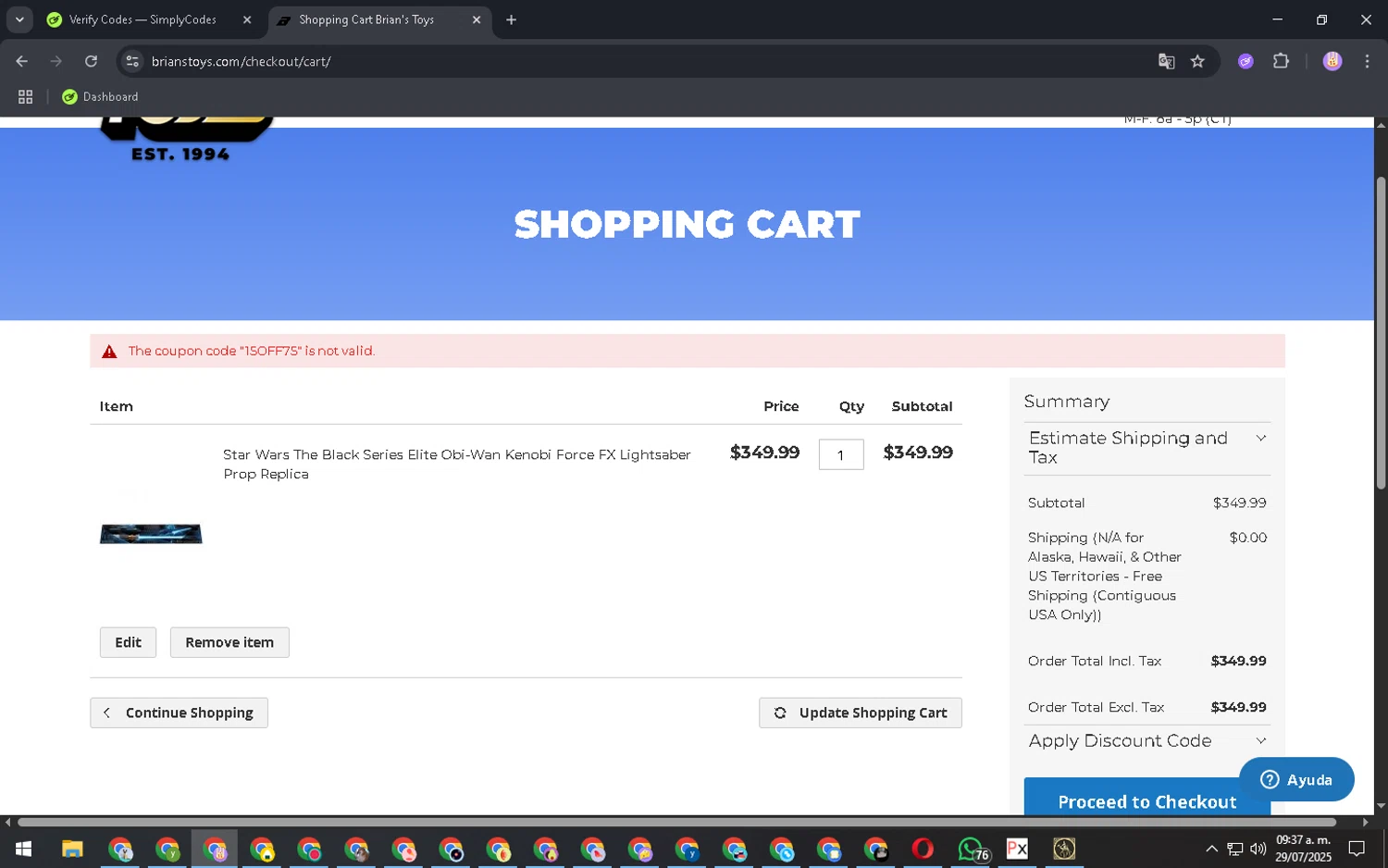The width and height of the screenshot is (1388, 868).
Task: Open the Windows Start menu
Action: click(24, 849)
